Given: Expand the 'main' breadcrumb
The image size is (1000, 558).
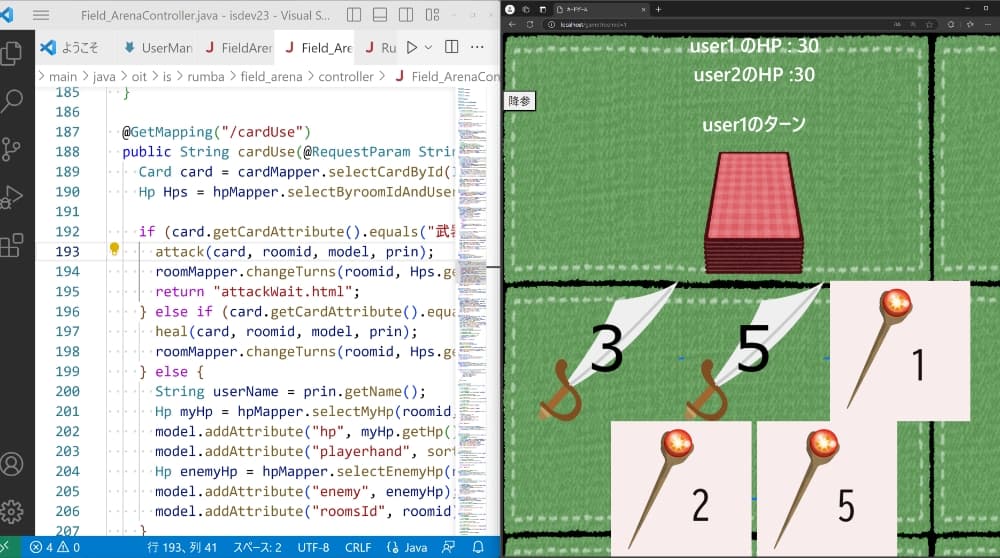Looking at the screenshot, I should [62, 77].
